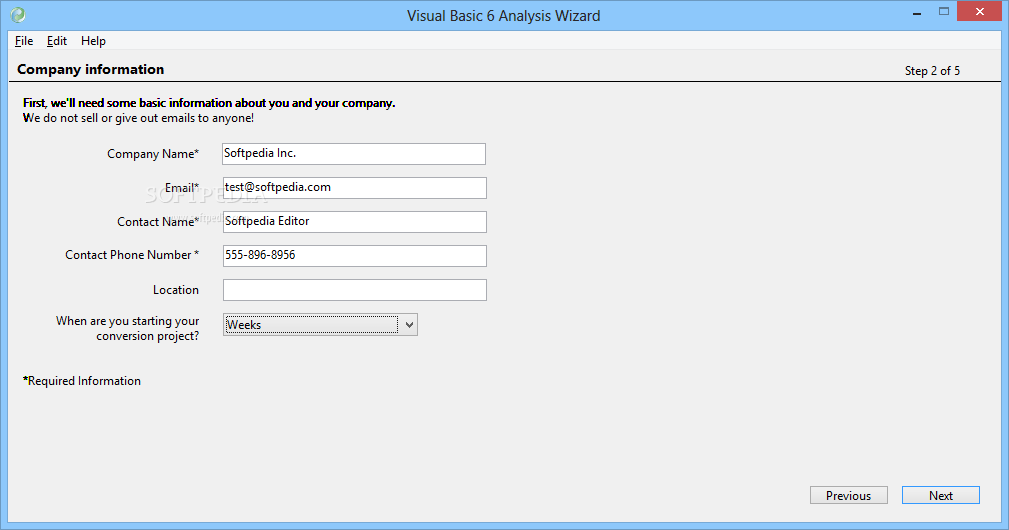Open the conversion project start dropdown

click(320, 325)
